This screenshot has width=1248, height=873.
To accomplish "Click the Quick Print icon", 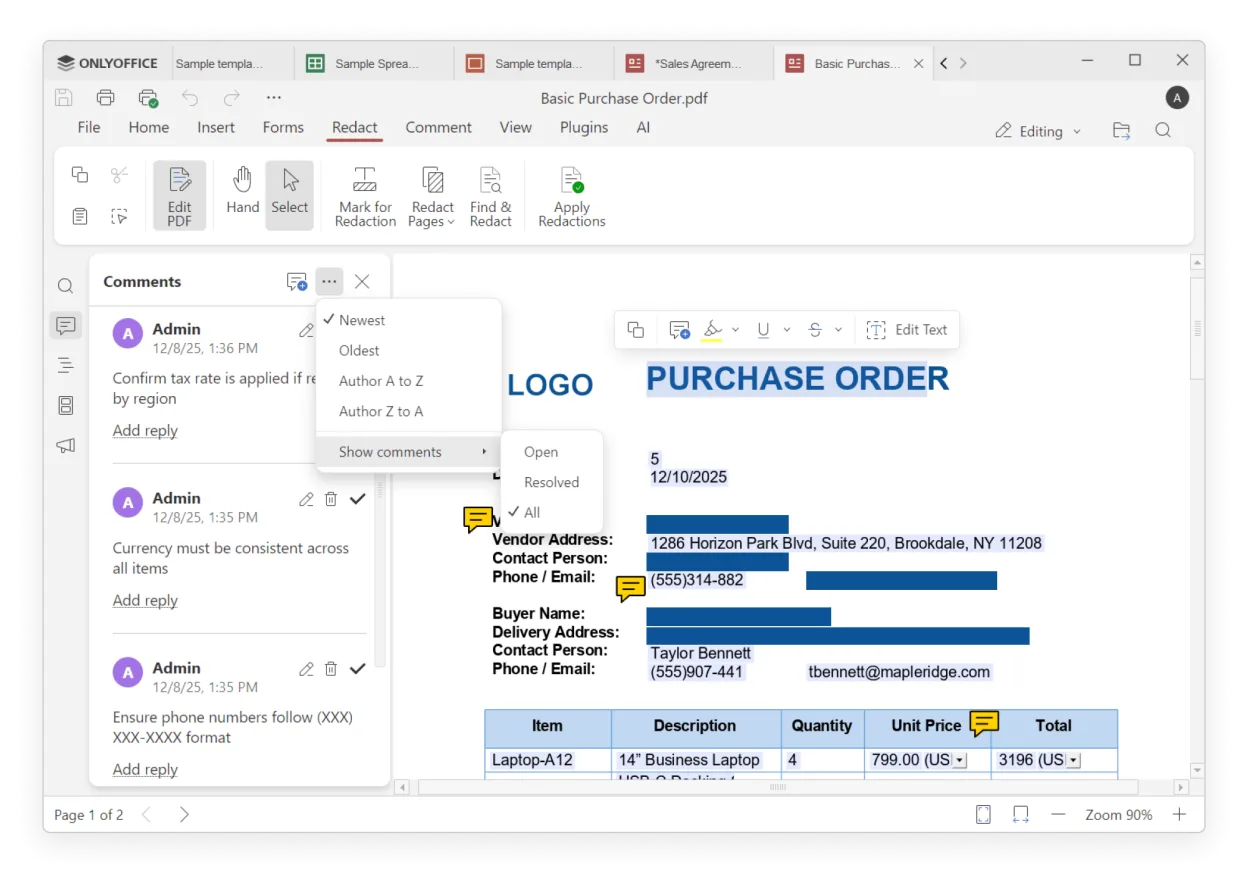I will (x=148, y=98).
